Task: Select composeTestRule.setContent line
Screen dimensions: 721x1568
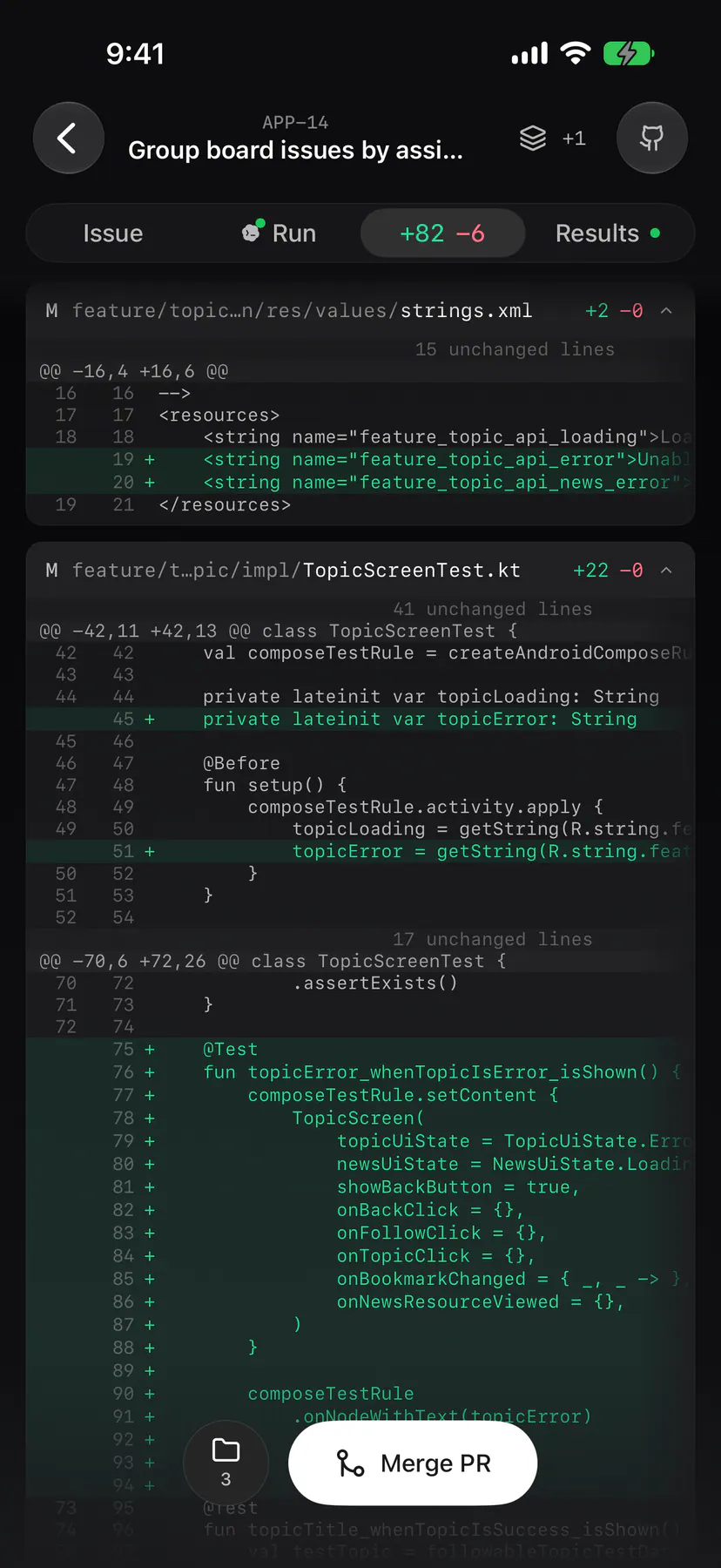Action: [x=360, y=1095]
